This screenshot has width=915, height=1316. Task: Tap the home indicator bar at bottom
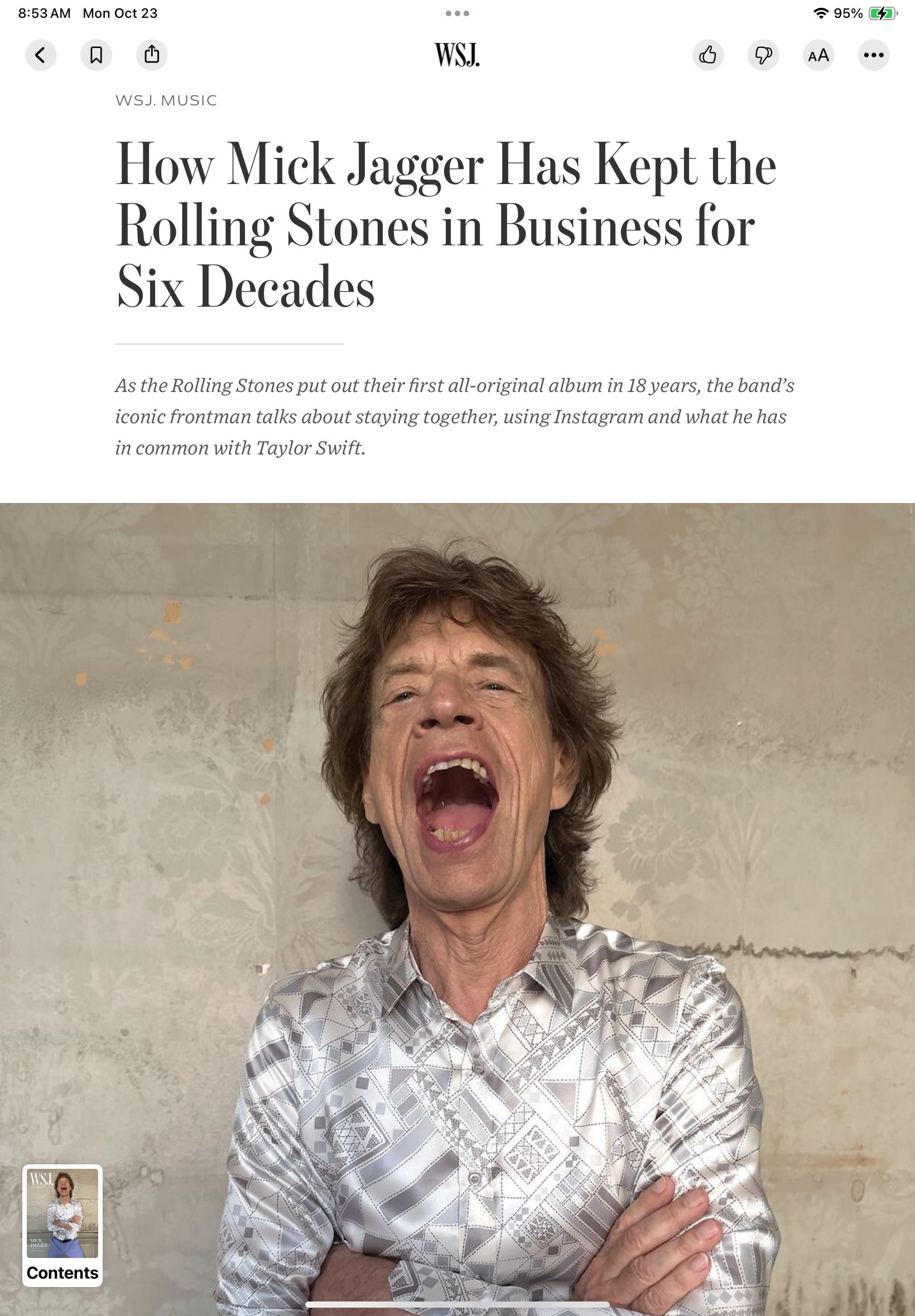458,1304
